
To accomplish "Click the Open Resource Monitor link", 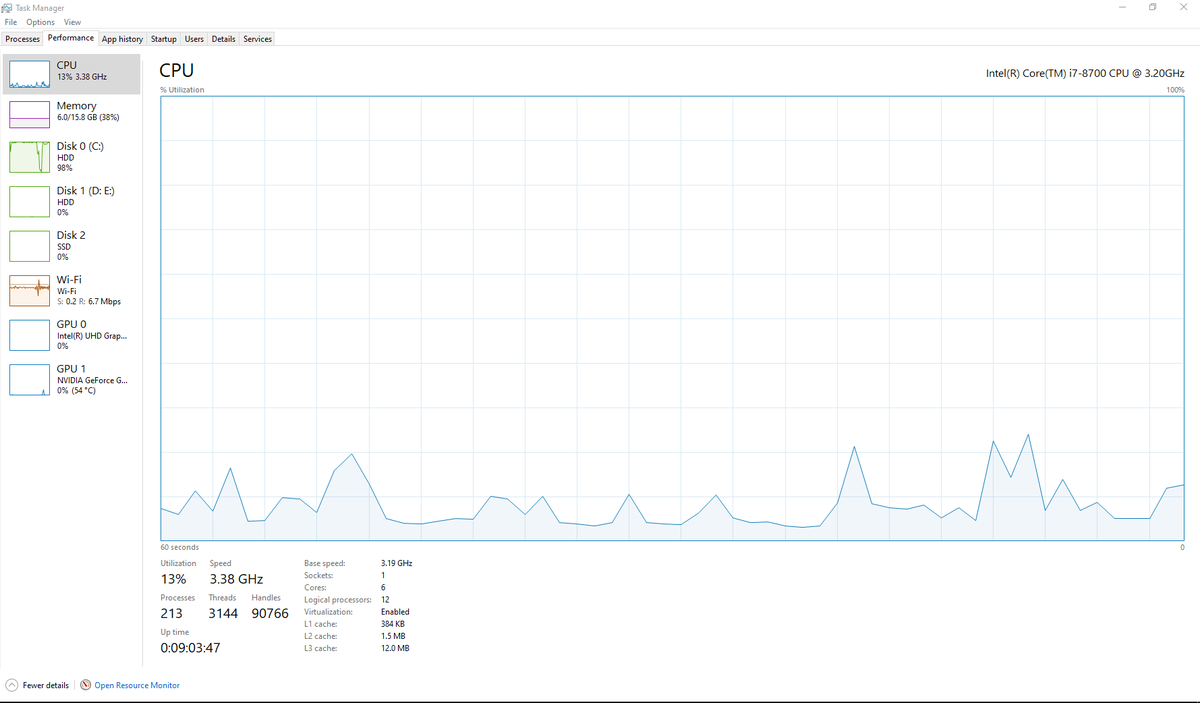I will [137, 685].
